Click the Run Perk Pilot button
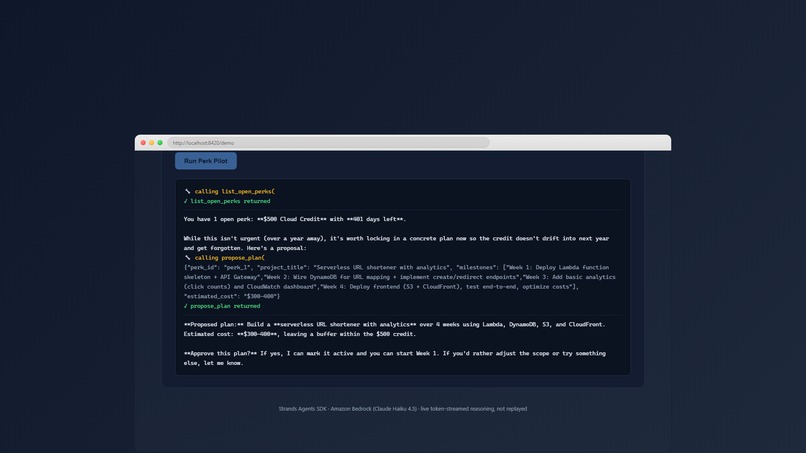Image resolution: width=806 pixels, height=453 pixels. [206, 161]
